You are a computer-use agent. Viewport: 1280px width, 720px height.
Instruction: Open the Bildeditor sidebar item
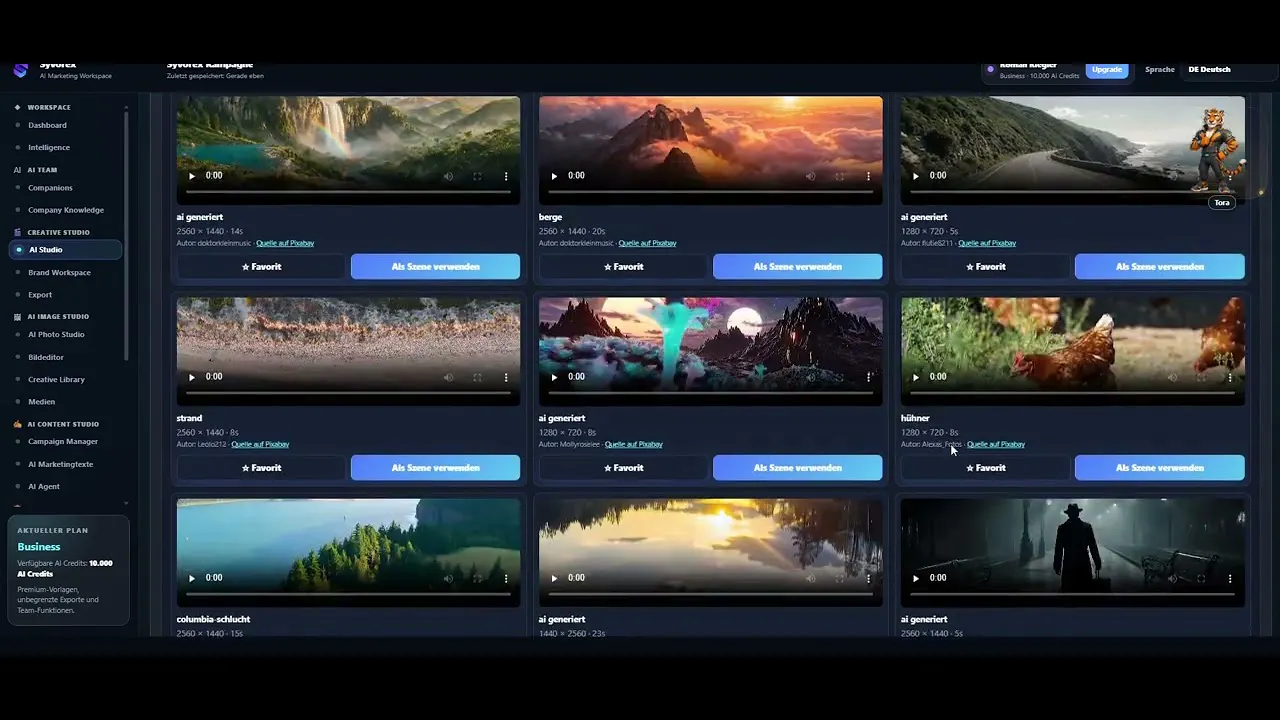[x=46, y=357]
